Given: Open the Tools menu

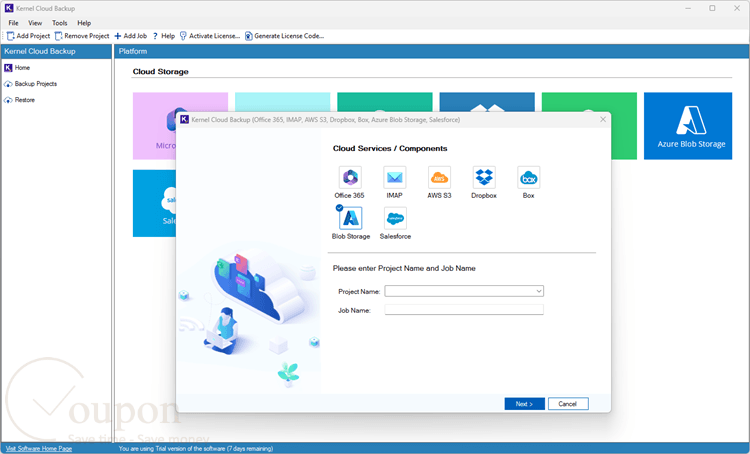Looking at the screenshot, I should pos(60,23).
